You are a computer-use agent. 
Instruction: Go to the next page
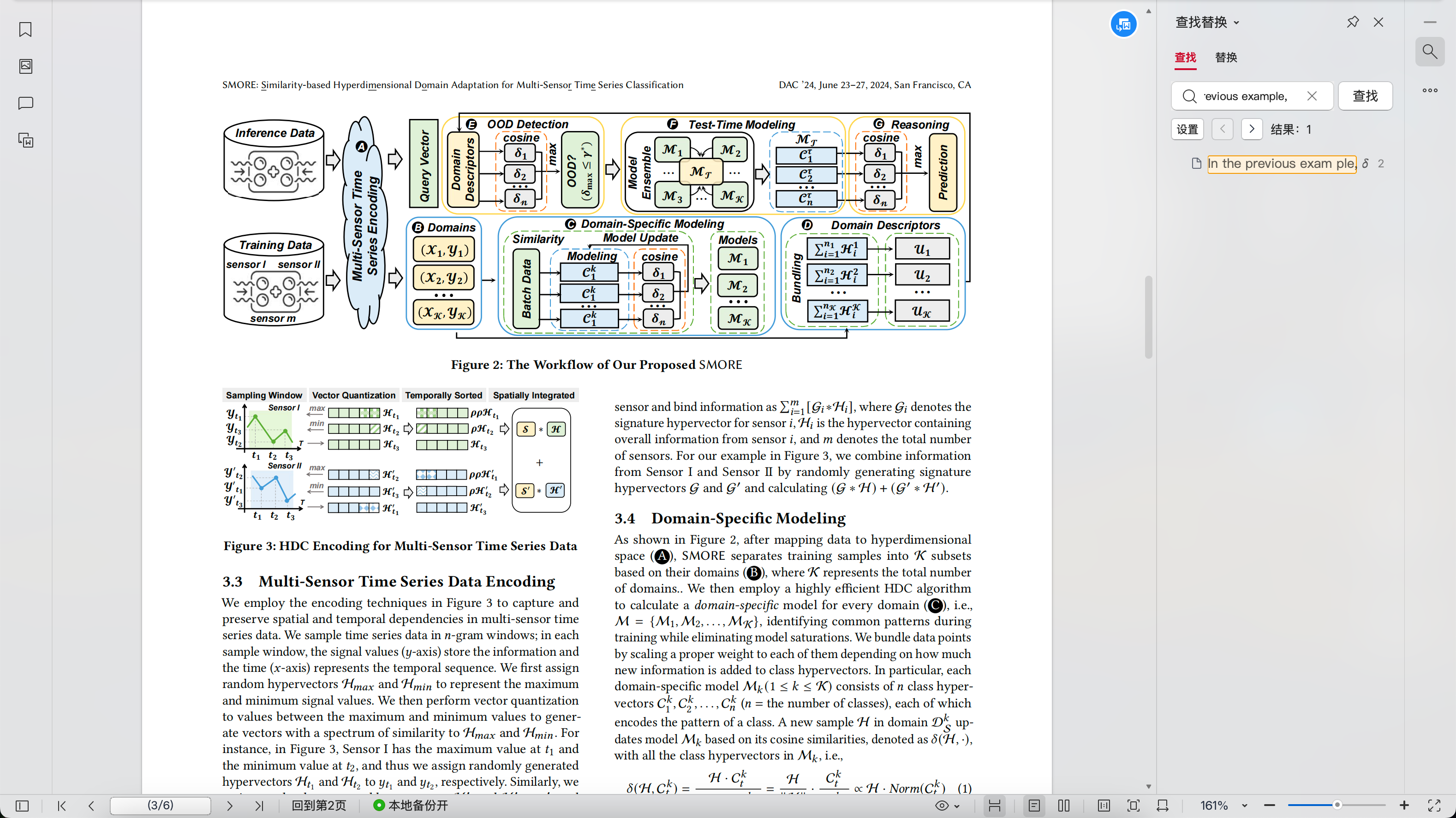[x=229, y=806]
